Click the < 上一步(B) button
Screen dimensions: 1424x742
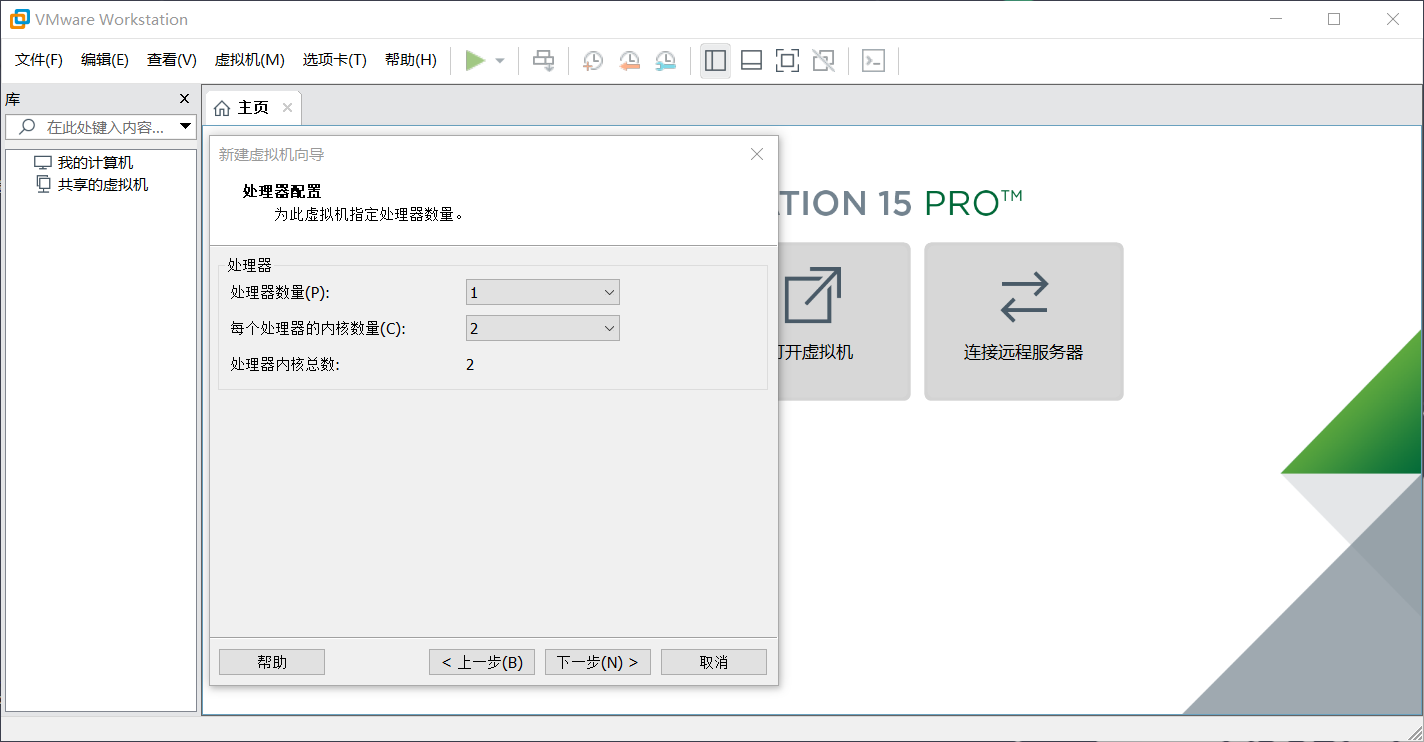click(x=482, y=662)
